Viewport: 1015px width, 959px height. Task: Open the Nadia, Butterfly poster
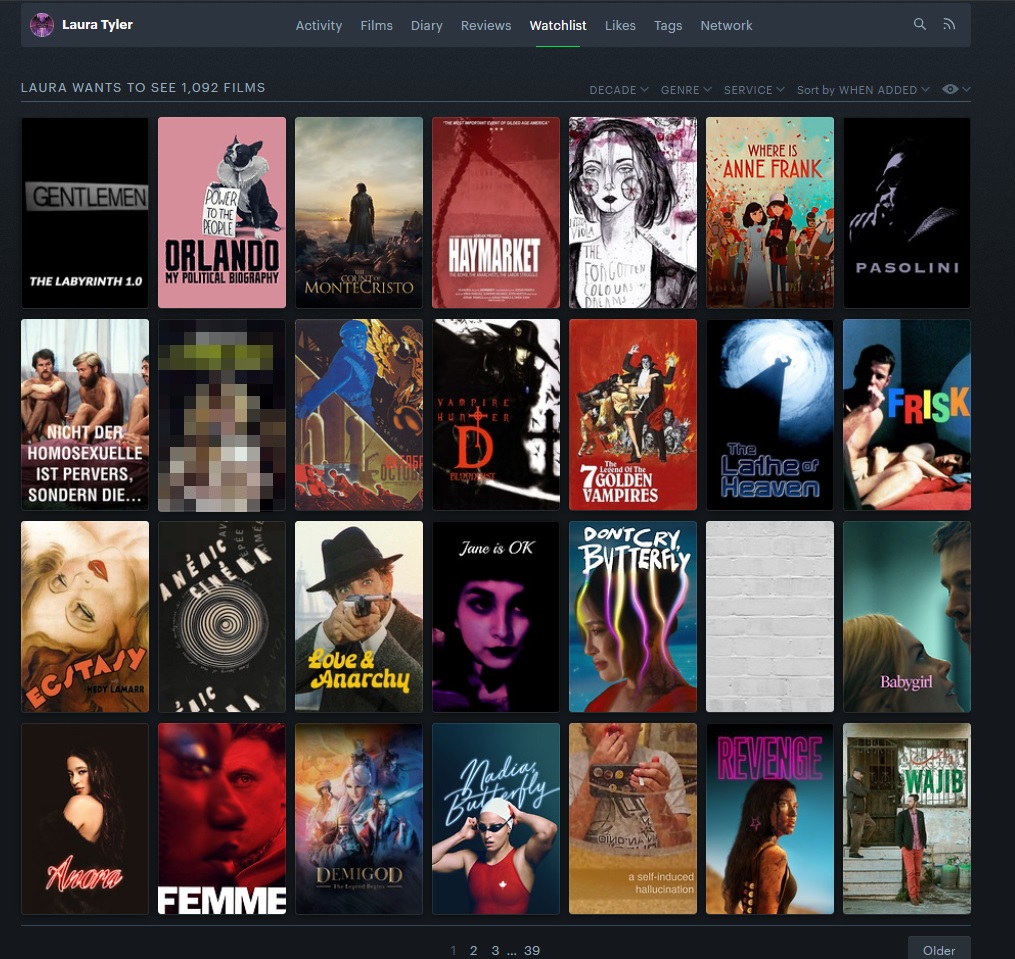[x=496, y=818]
